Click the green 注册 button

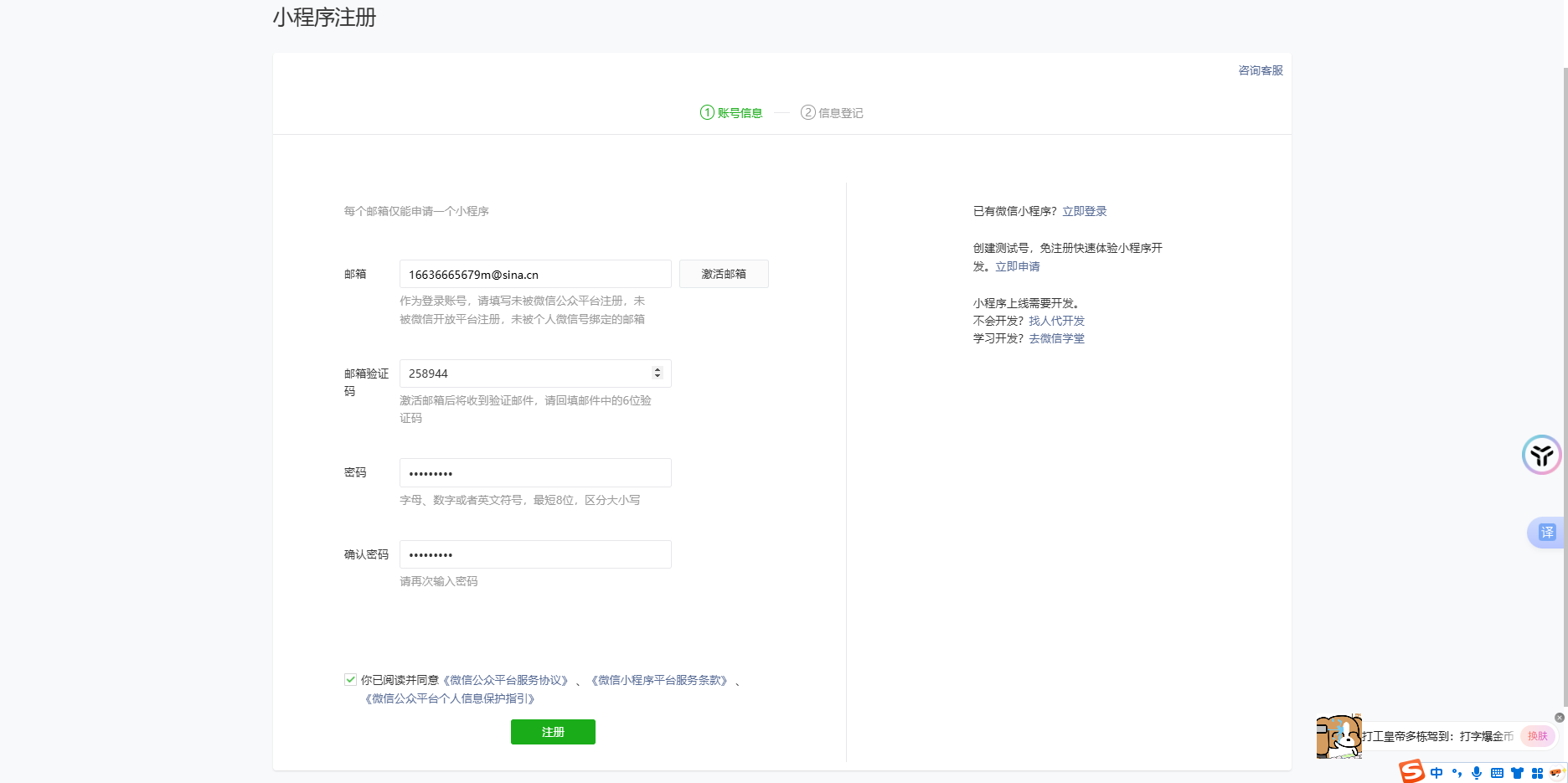click(x=552, y=731)
